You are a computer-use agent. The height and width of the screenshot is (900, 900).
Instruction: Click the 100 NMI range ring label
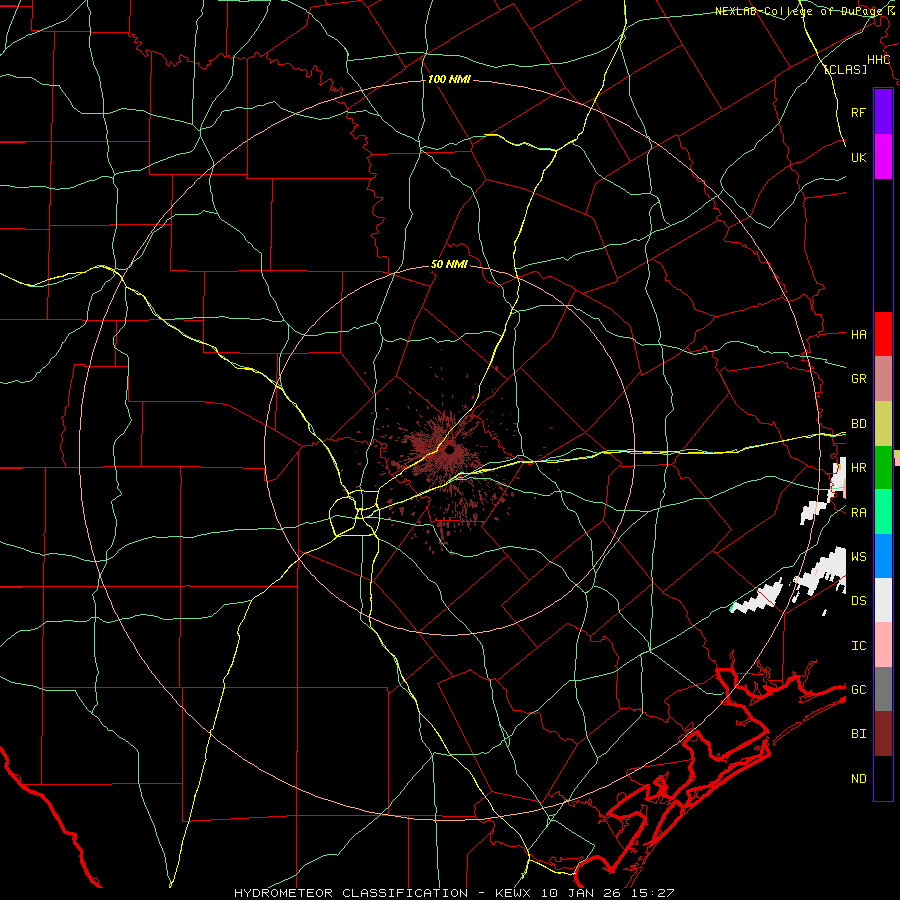[x=449, y=79]
